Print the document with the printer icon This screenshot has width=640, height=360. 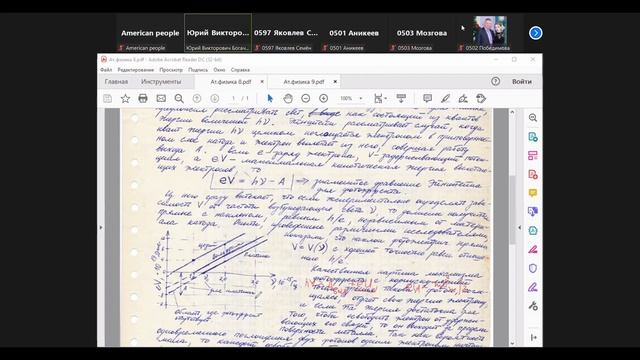143,98
